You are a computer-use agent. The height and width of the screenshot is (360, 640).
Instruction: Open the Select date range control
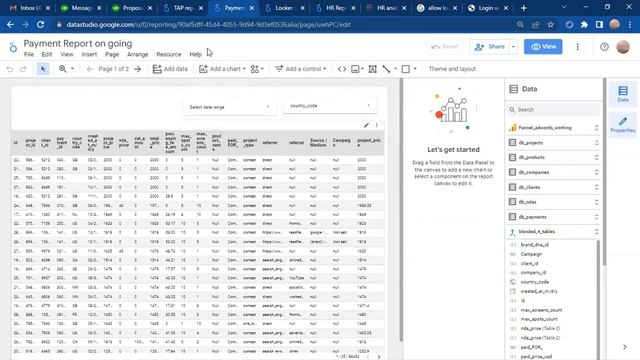pos(229,107)
